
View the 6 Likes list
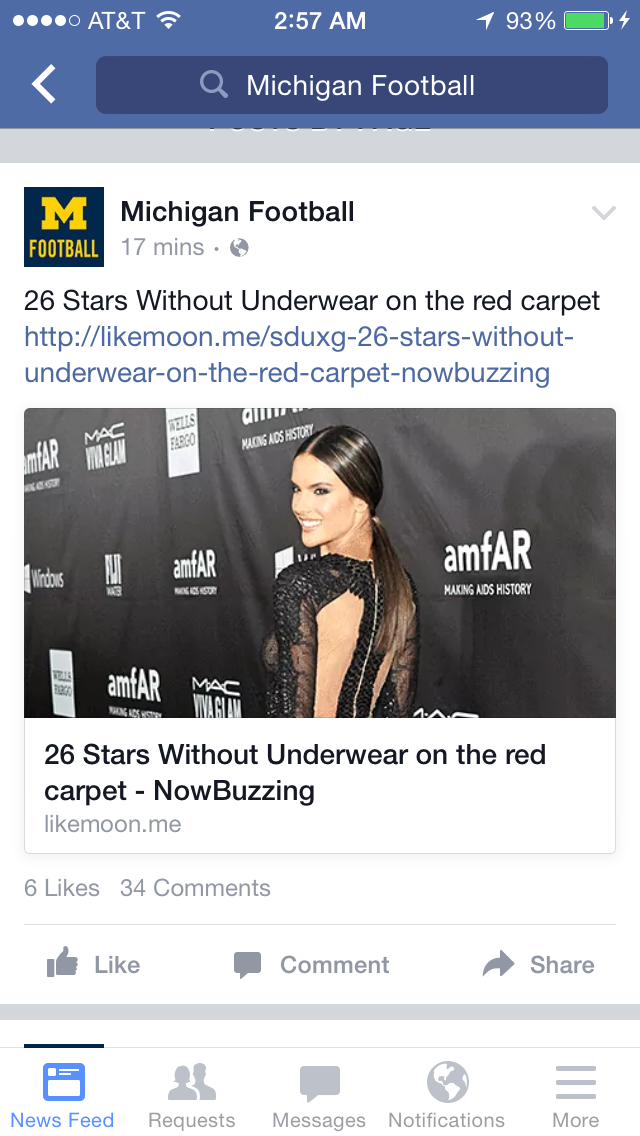(x=62, y=888)
